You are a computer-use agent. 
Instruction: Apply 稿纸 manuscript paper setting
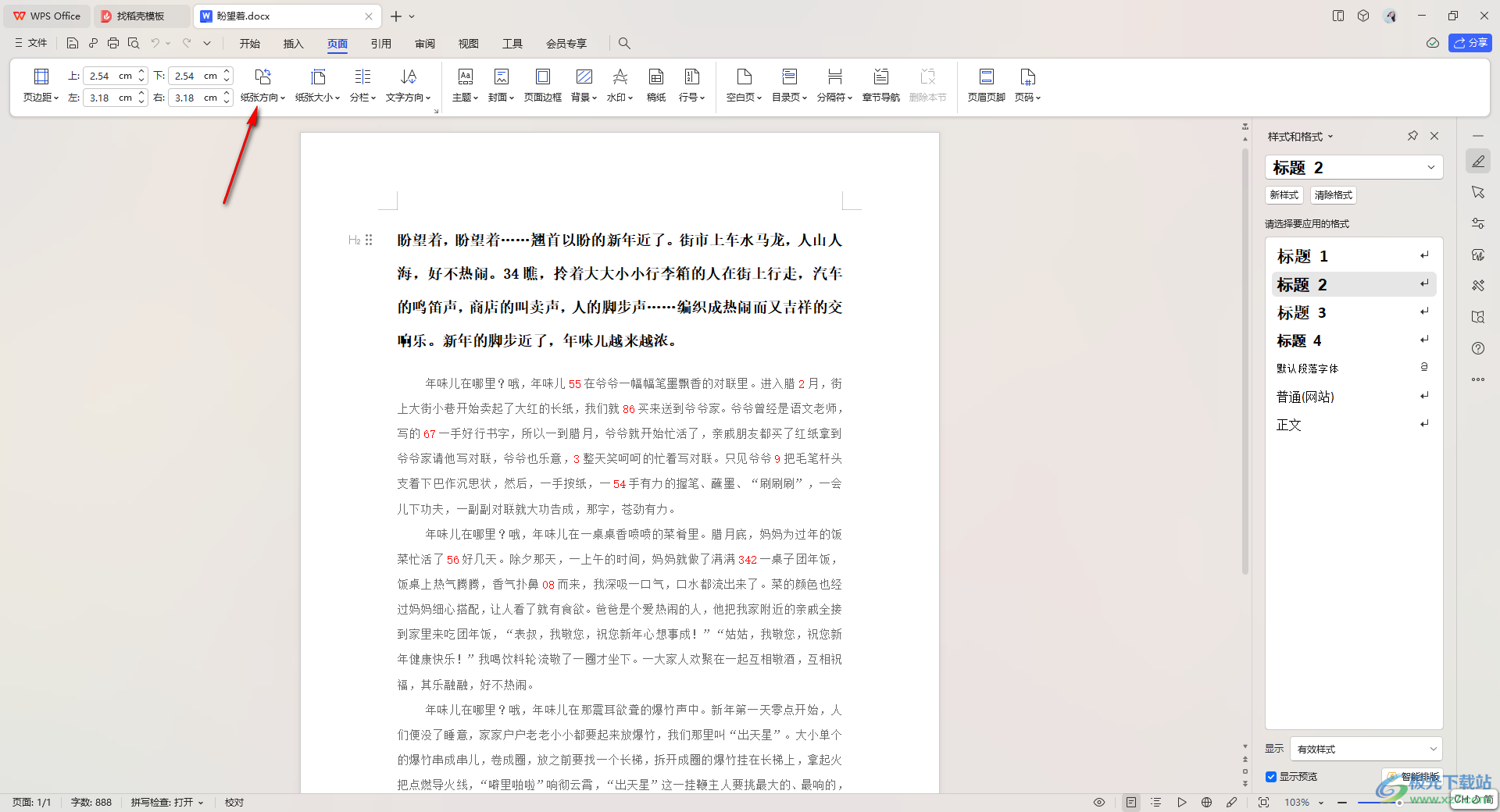[656, 84]
